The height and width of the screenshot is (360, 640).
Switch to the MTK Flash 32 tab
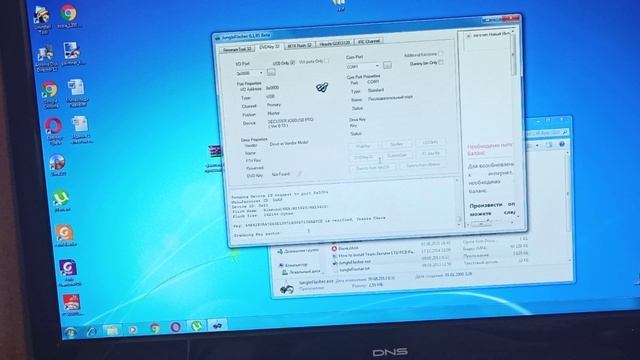tap(299, 45)
